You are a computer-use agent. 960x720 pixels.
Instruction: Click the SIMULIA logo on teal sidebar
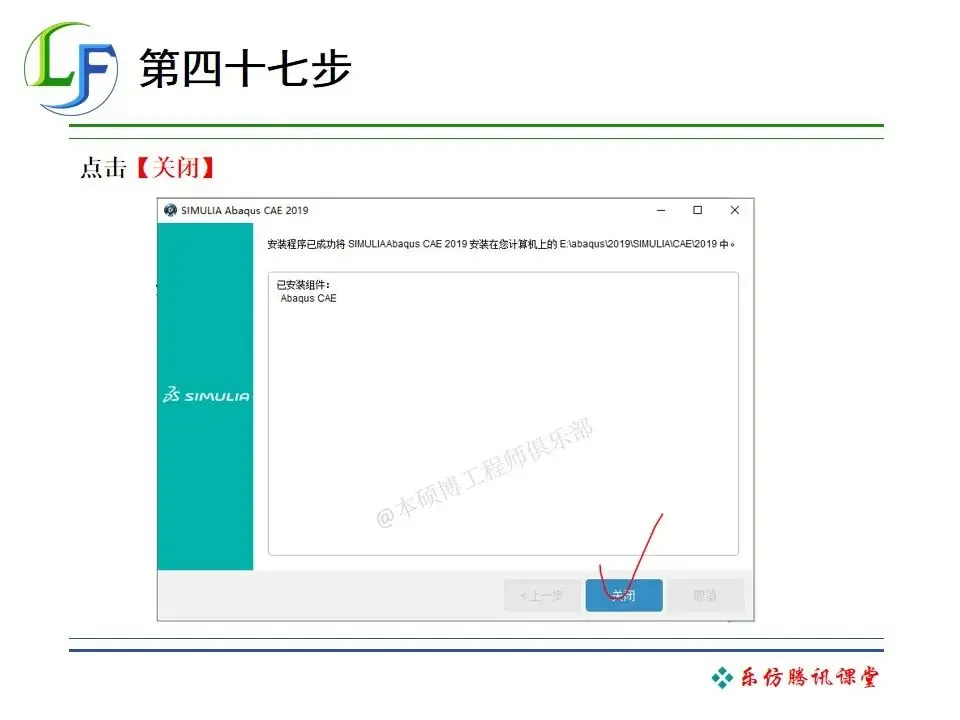point(206,395)
